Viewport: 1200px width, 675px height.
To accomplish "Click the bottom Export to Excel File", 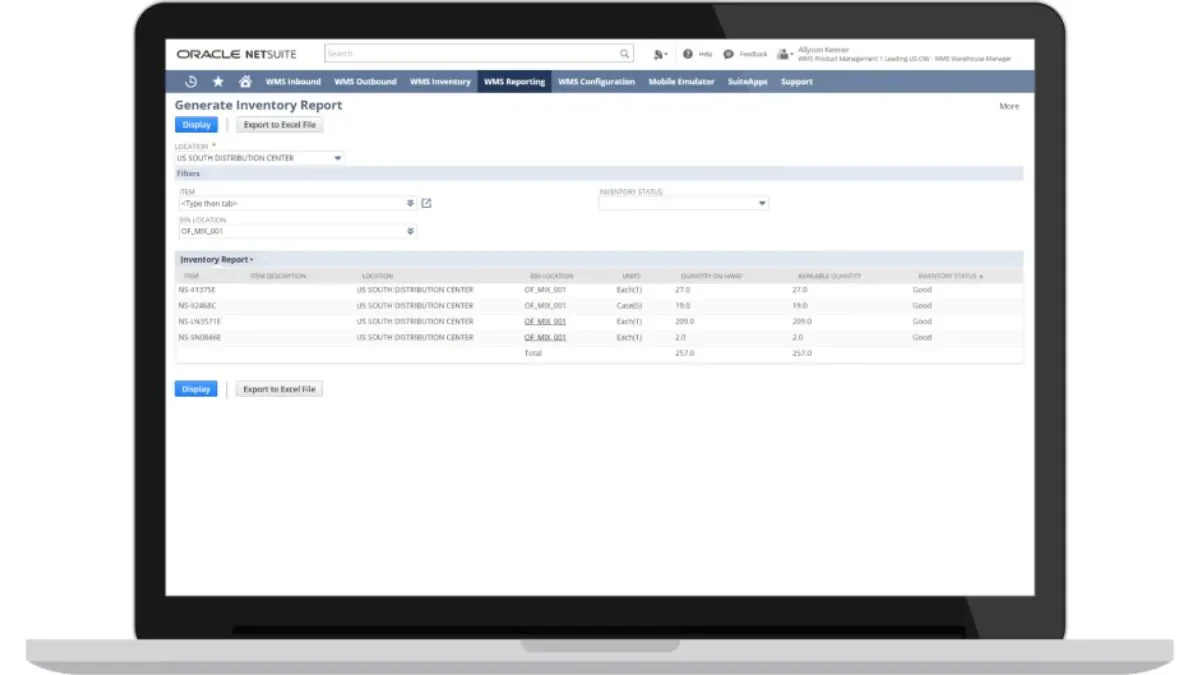I will tap(279, 389).
